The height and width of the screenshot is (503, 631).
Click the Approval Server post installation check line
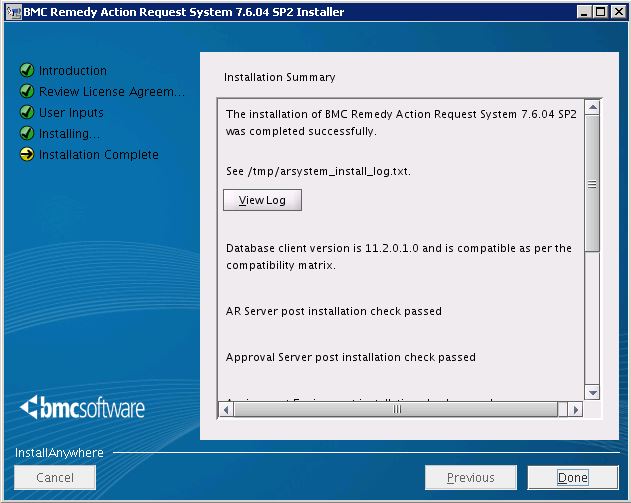[351, 357]
